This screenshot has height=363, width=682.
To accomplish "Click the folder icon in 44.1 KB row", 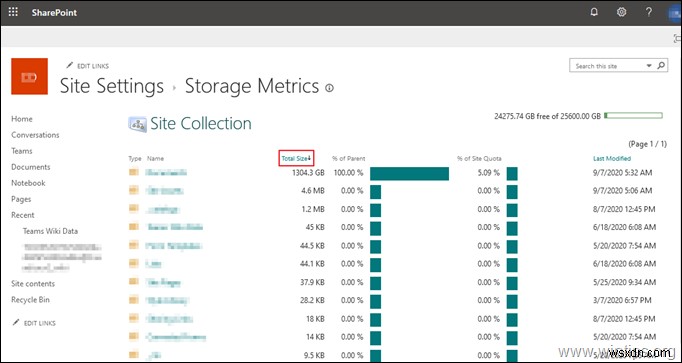I will click(134, 263).
